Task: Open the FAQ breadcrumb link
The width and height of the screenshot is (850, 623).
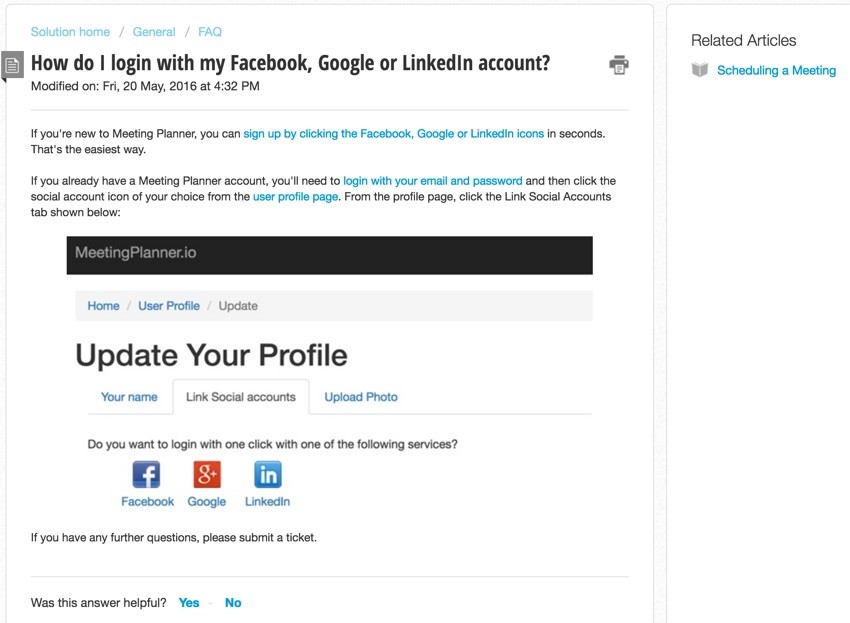Action: [210, 32]
